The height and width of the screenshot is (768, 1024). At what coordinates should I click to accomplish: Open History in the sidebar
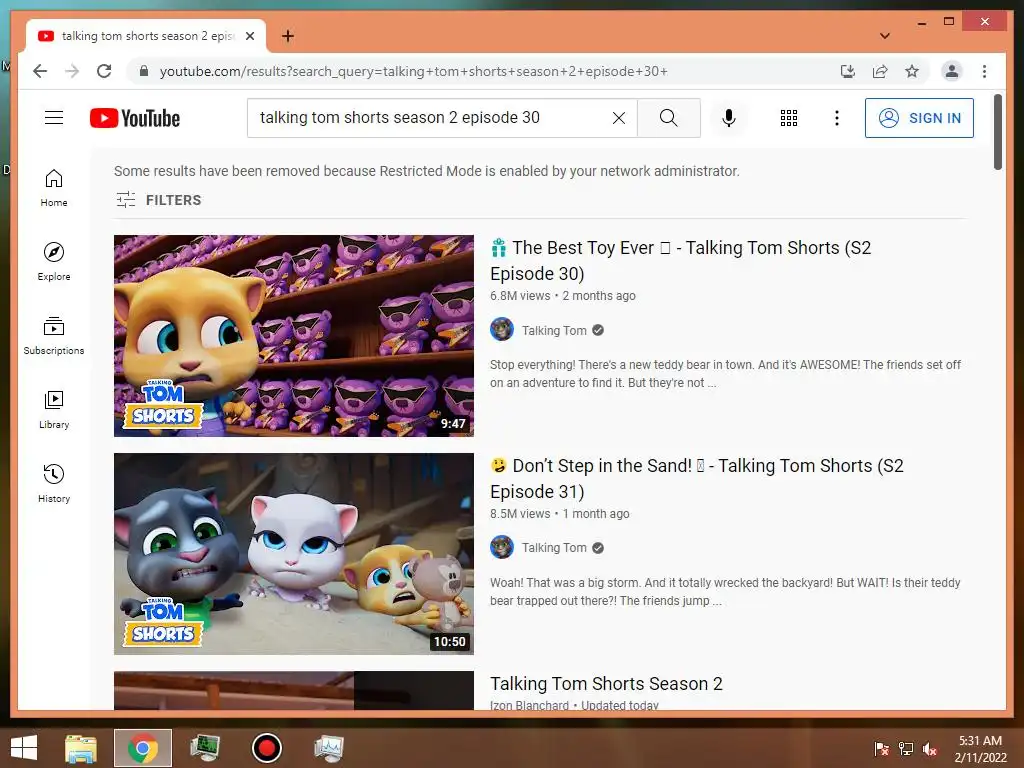(54, 484)
